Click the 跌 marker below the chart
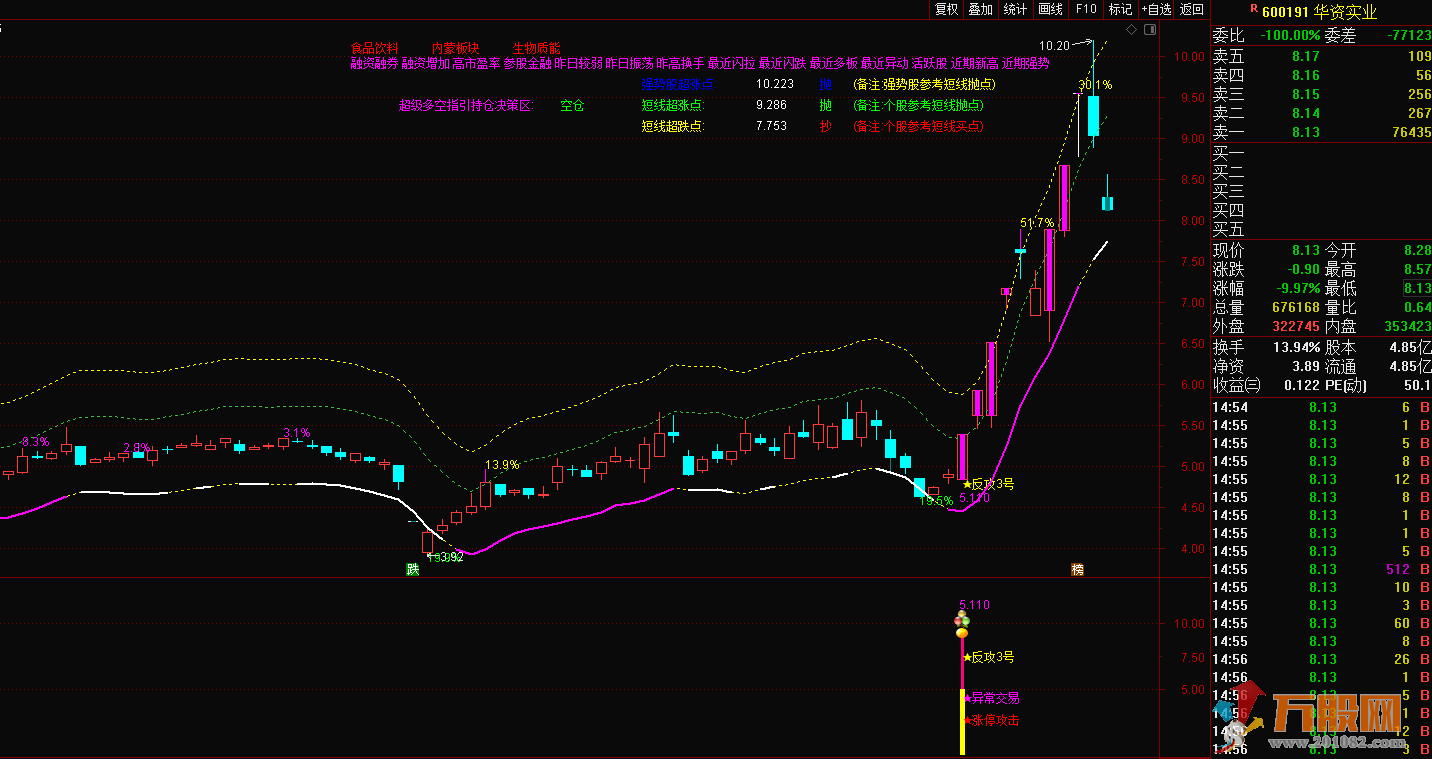The image size is (1432, 759). 412,570
